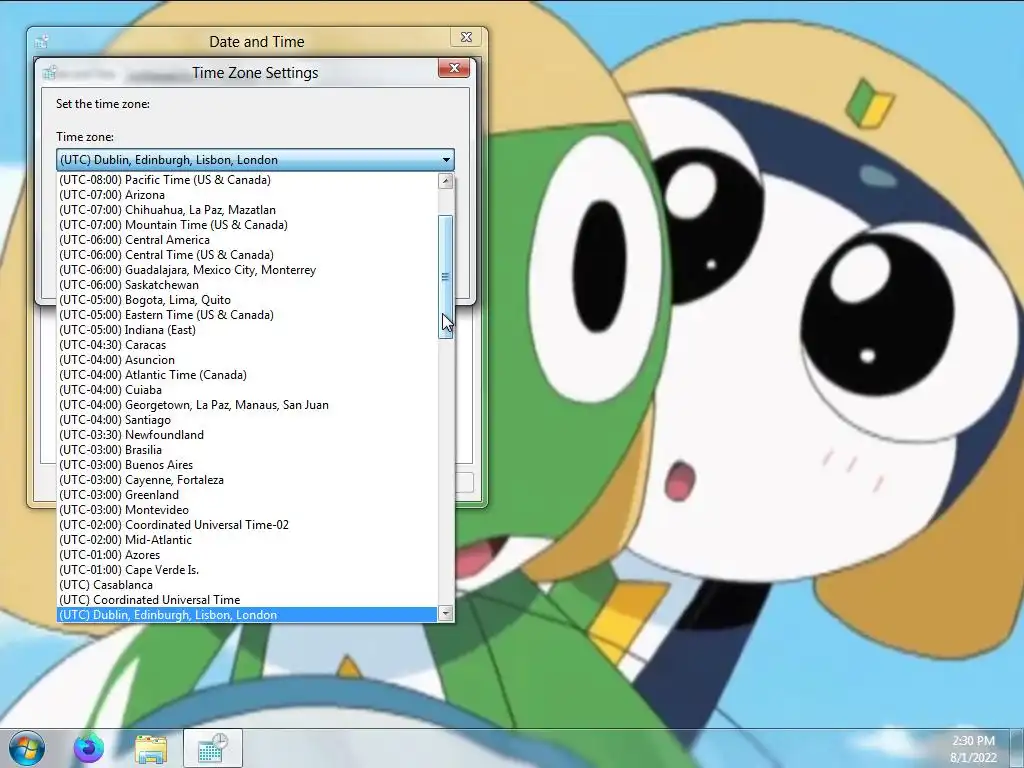Click the Date and Time taskbar icon
The image size is (1024, 768).
coord(213,748)
